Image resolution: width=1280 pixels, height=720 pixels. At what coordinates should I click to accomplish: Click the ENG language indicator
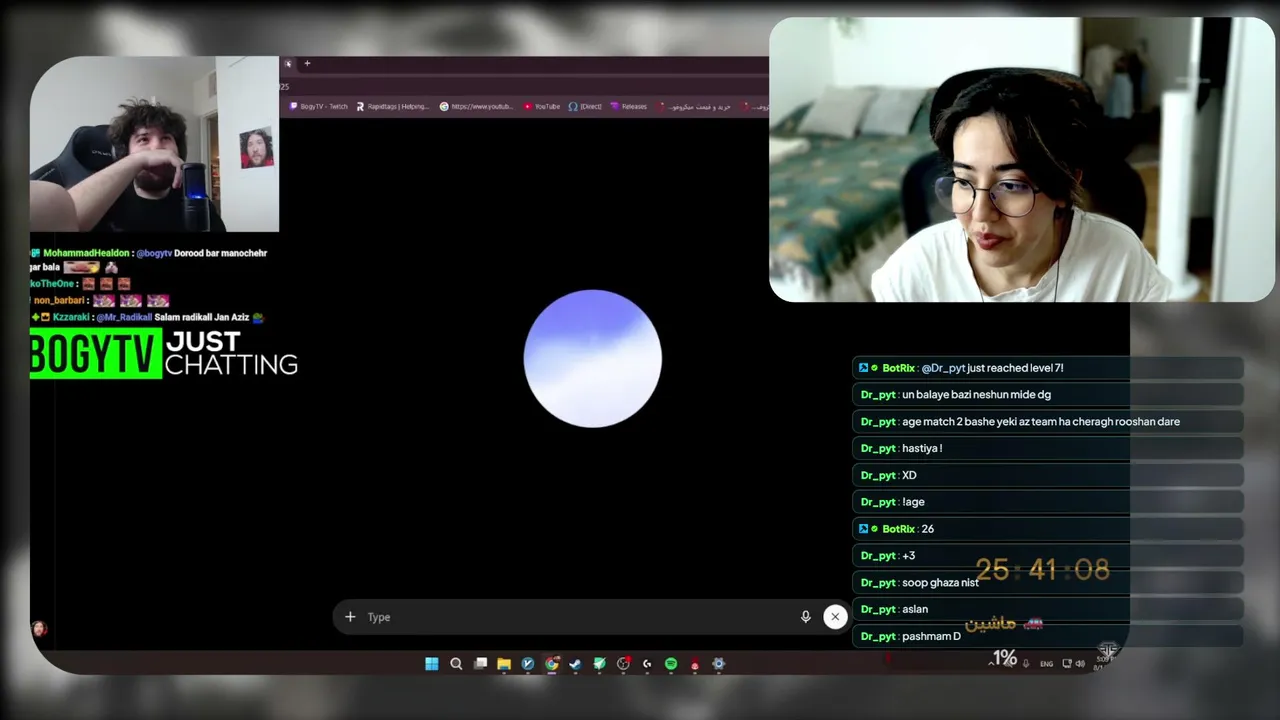pos(1046,664)
